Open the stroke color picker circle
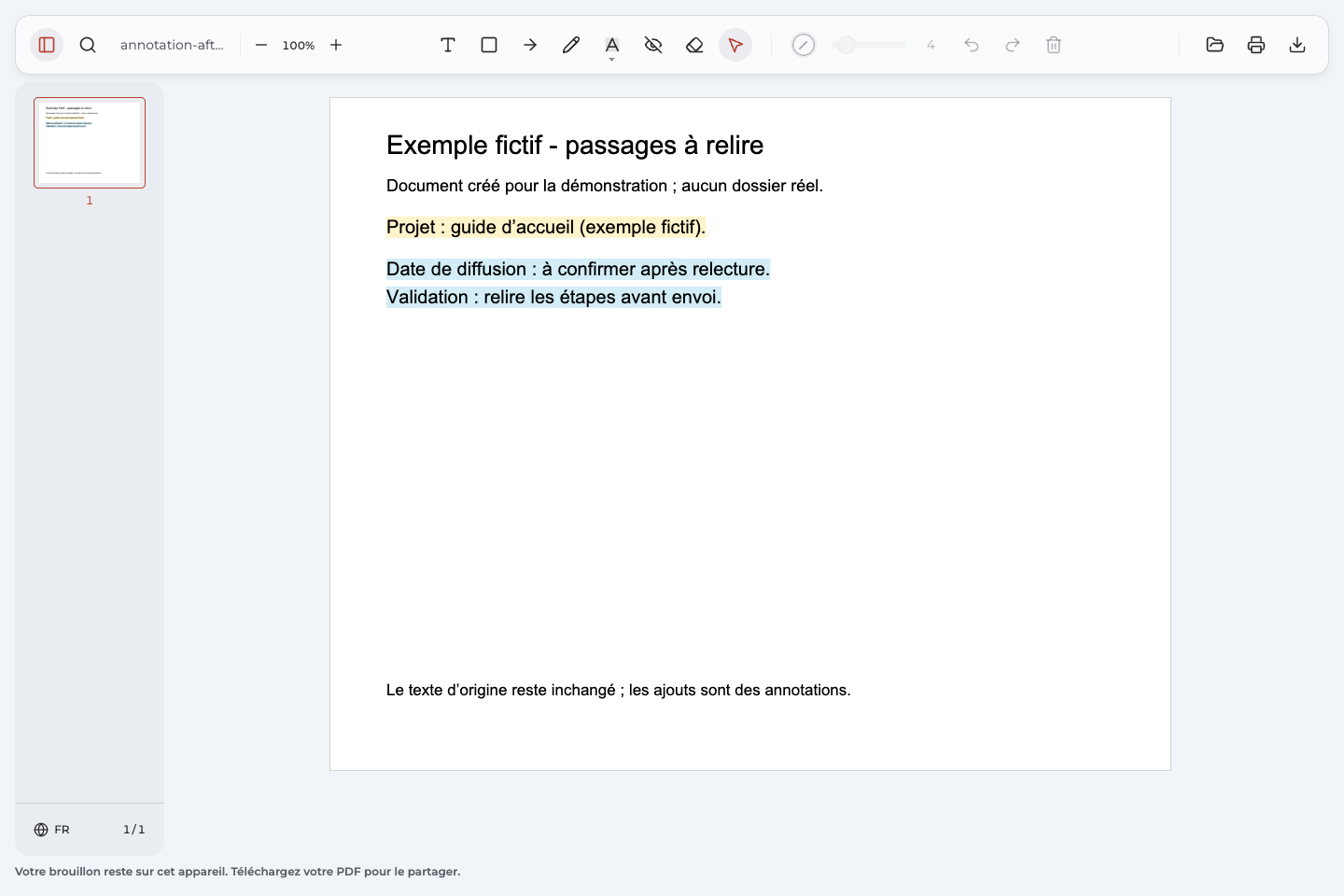 coord(804,45)
